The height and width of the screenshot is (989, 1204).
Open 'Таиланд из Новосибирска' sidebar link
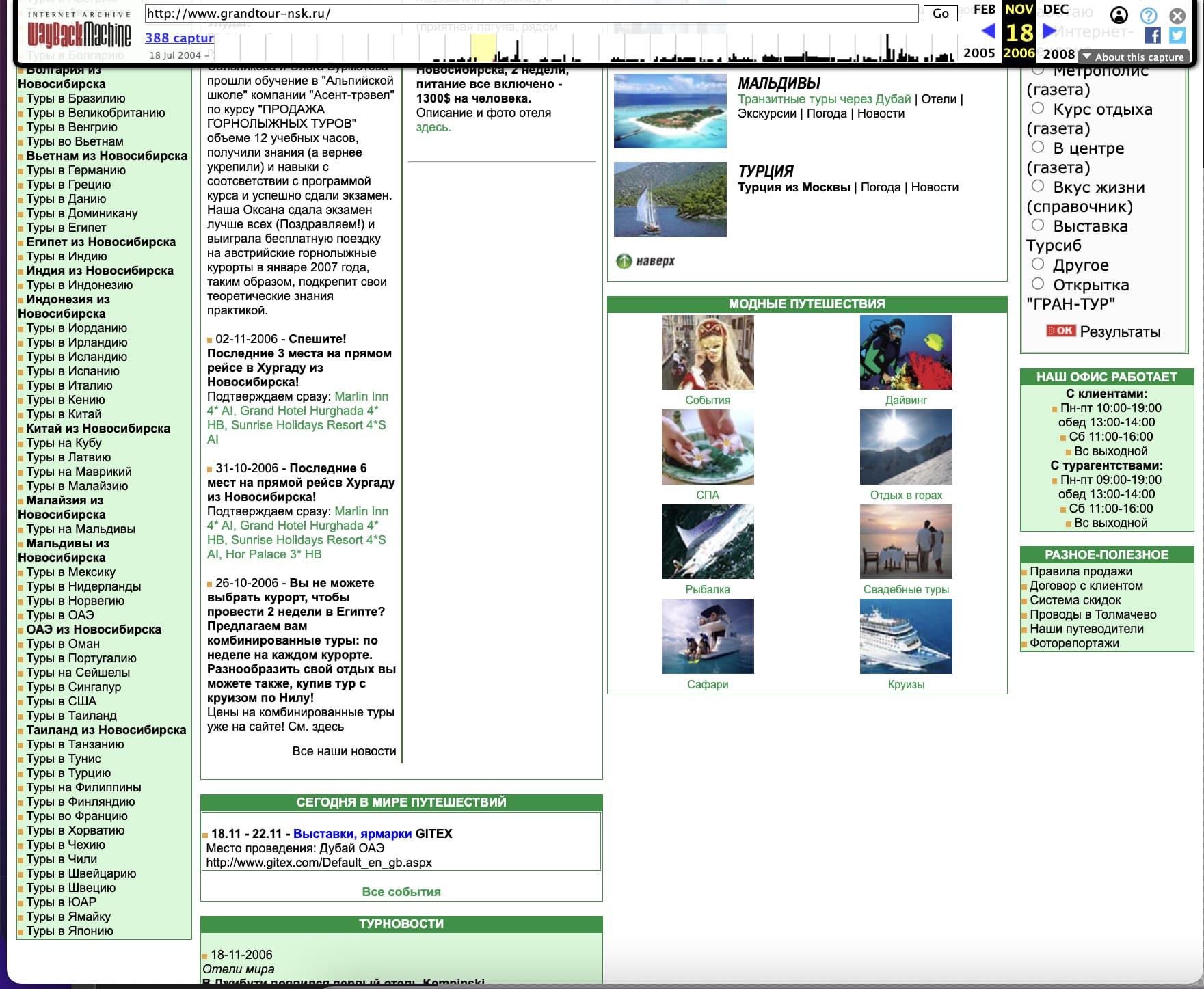106,730
